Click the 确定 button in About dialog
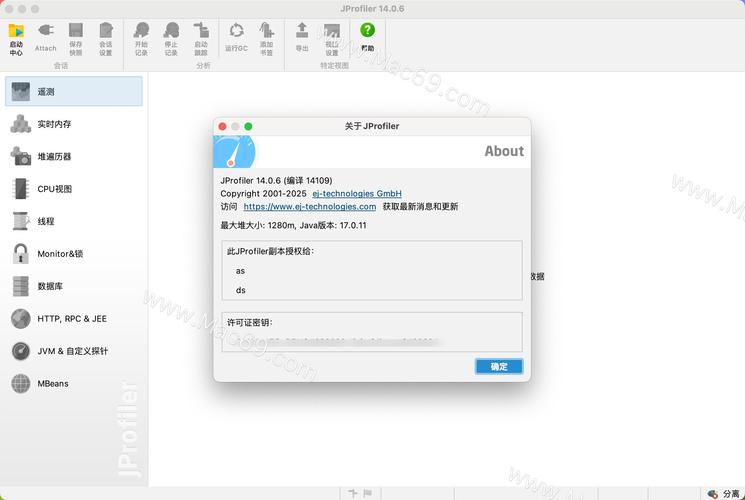The width and height of the screenshot is (745, 500). tap(498, 367)
